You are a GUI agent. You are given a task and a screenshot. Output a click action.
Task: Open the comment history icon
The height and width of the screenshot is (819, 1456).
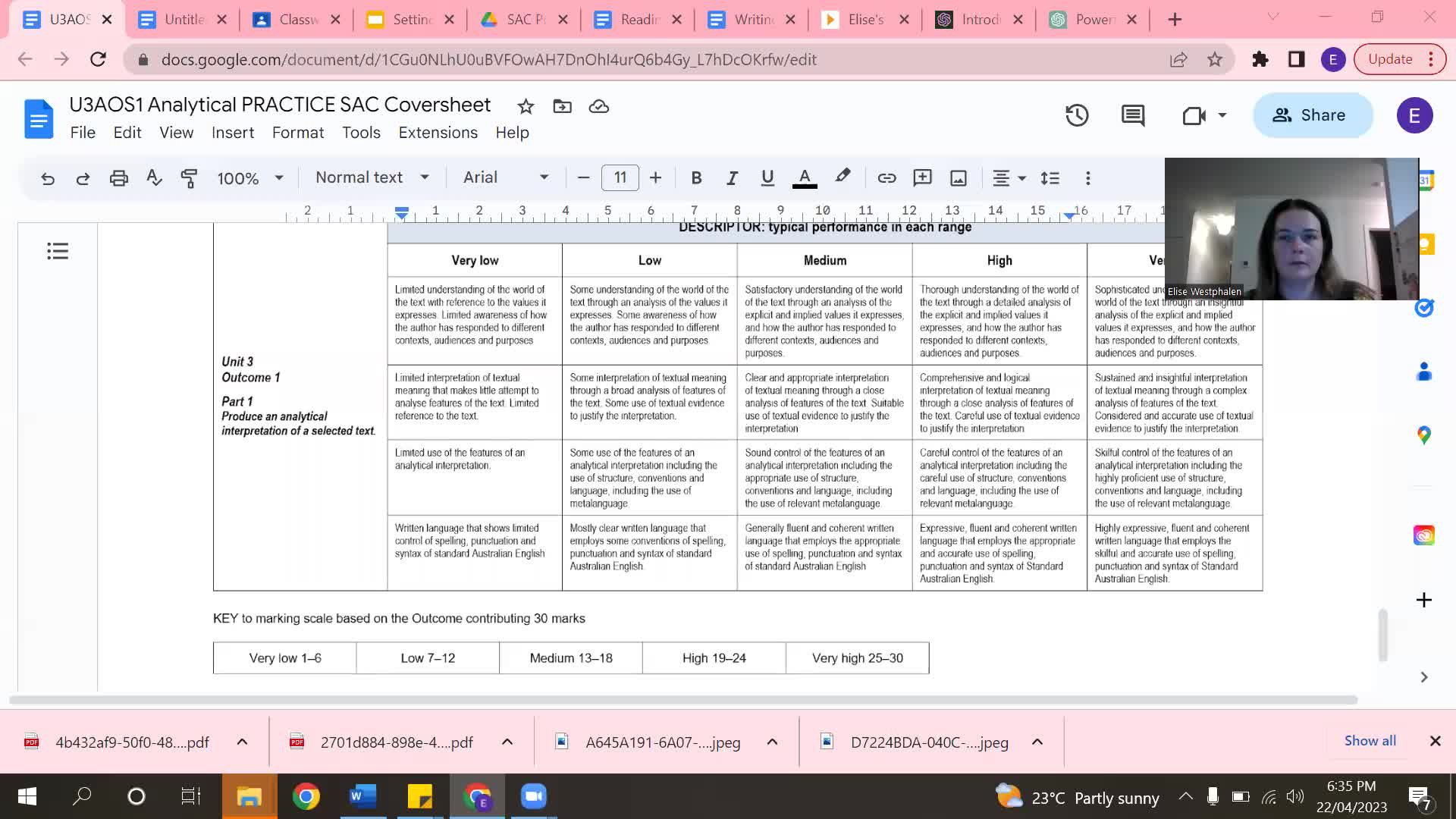1133,115
